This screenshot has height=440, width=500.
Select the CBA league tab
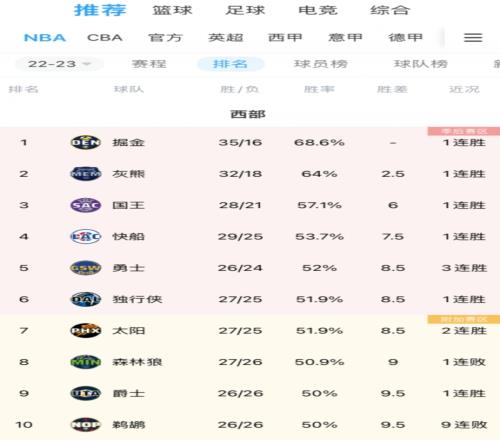coord(105,38)
